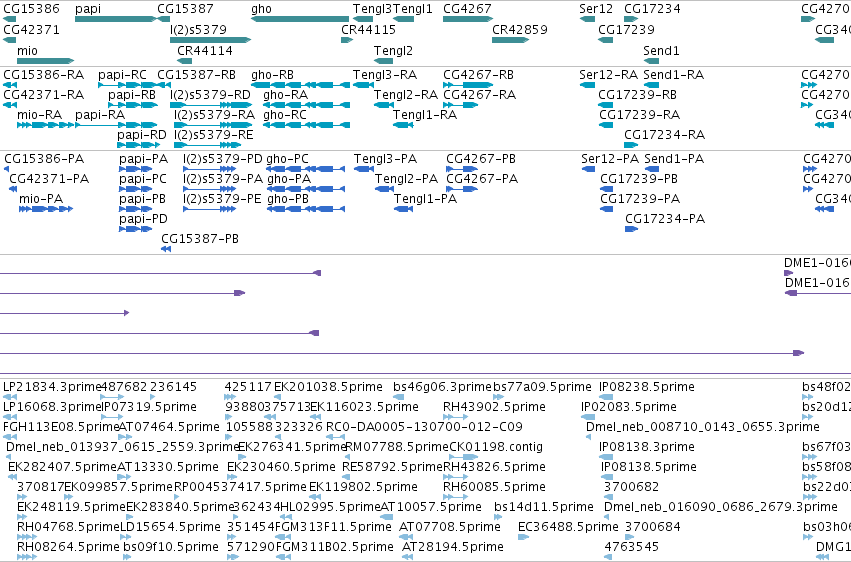Click transcript mio-RA
Viewport: 851px width, 562px height.
tap(46, 125)
